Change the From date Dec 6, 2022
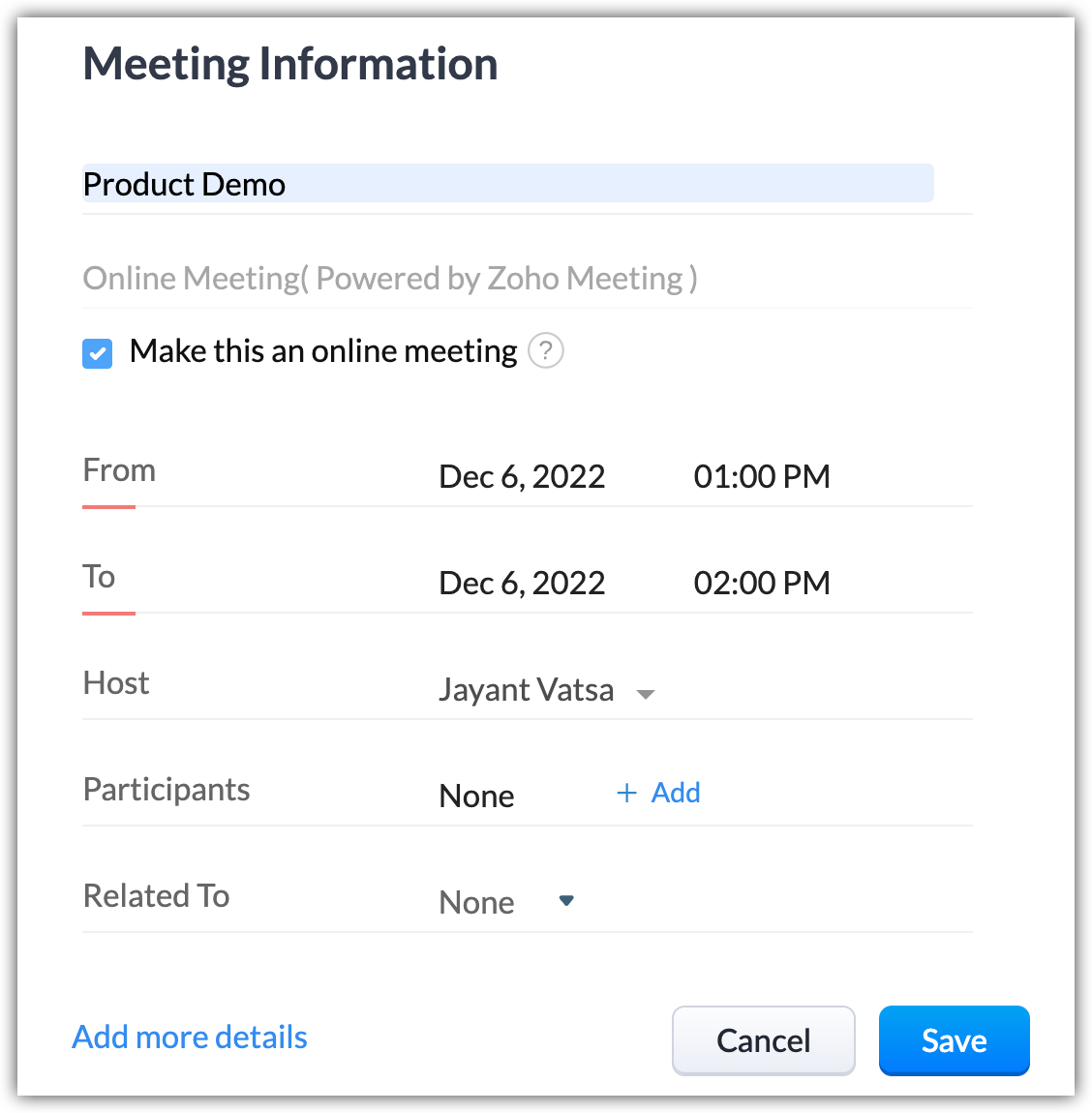Viewport: 1092px width, 1113px height. tap(522, 477)
